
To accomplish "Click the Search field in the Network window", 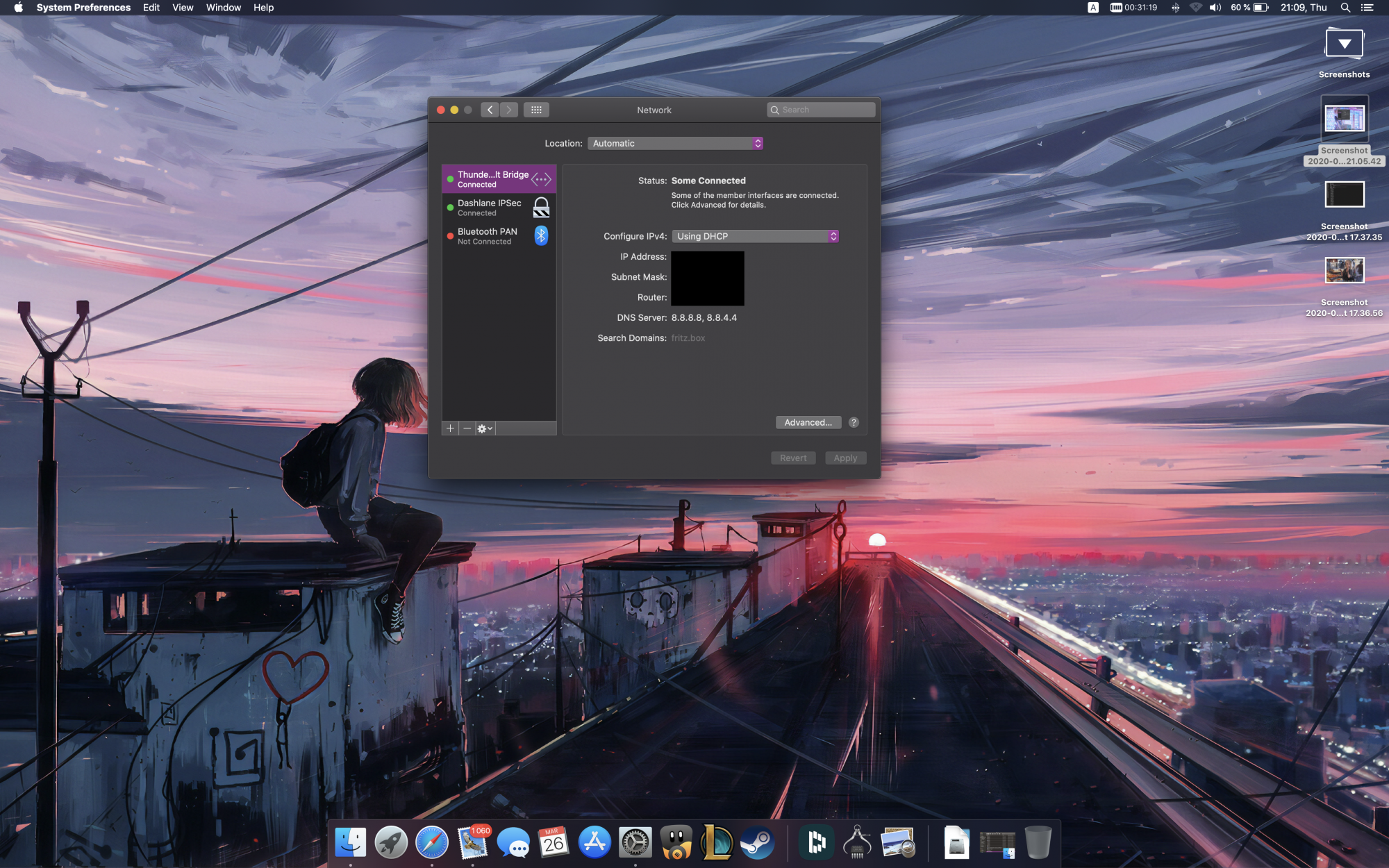I will [x=821, y=110].
